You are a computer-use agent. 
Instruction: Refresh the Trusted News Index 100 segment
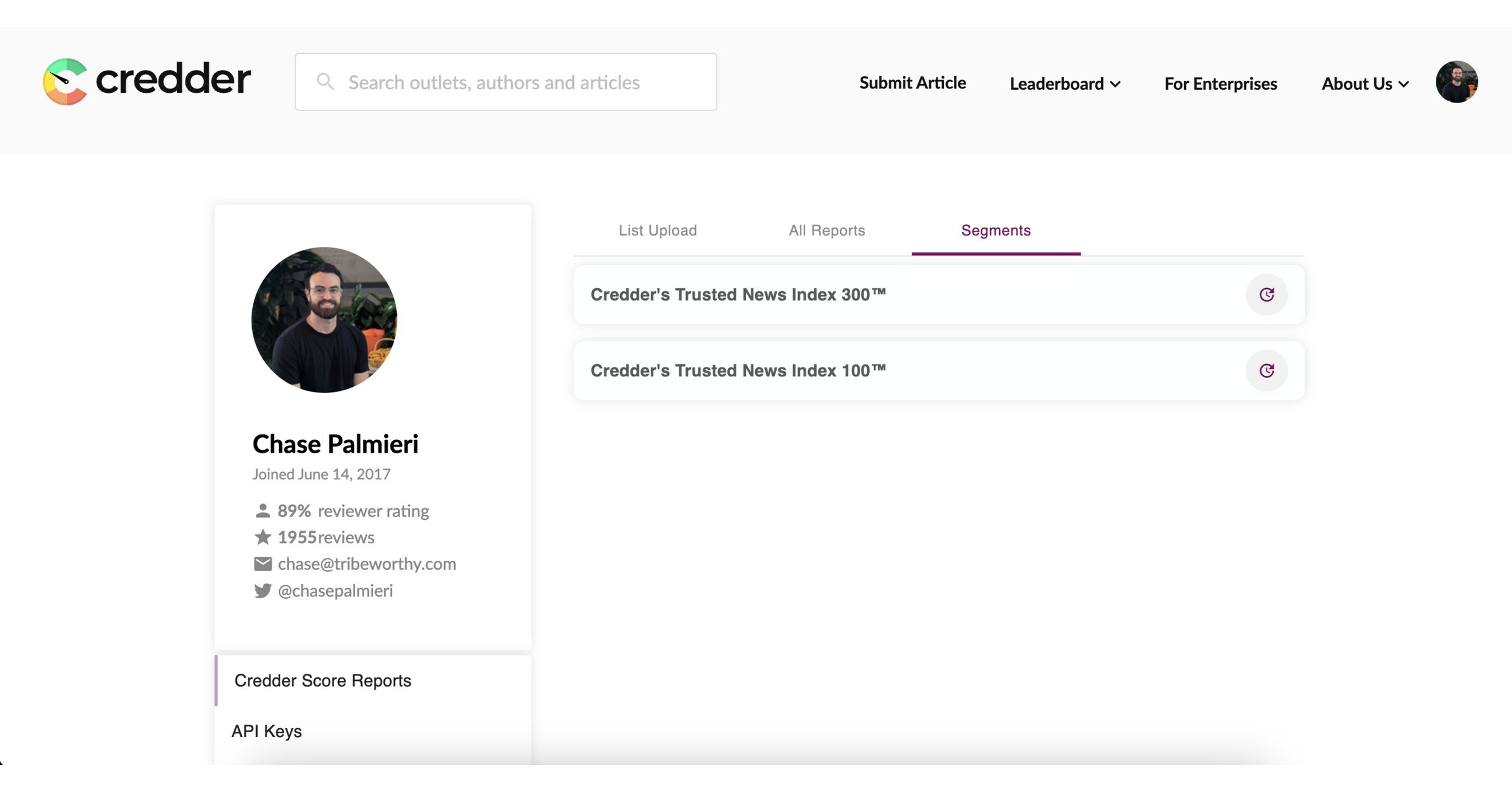coord(1266,371)
